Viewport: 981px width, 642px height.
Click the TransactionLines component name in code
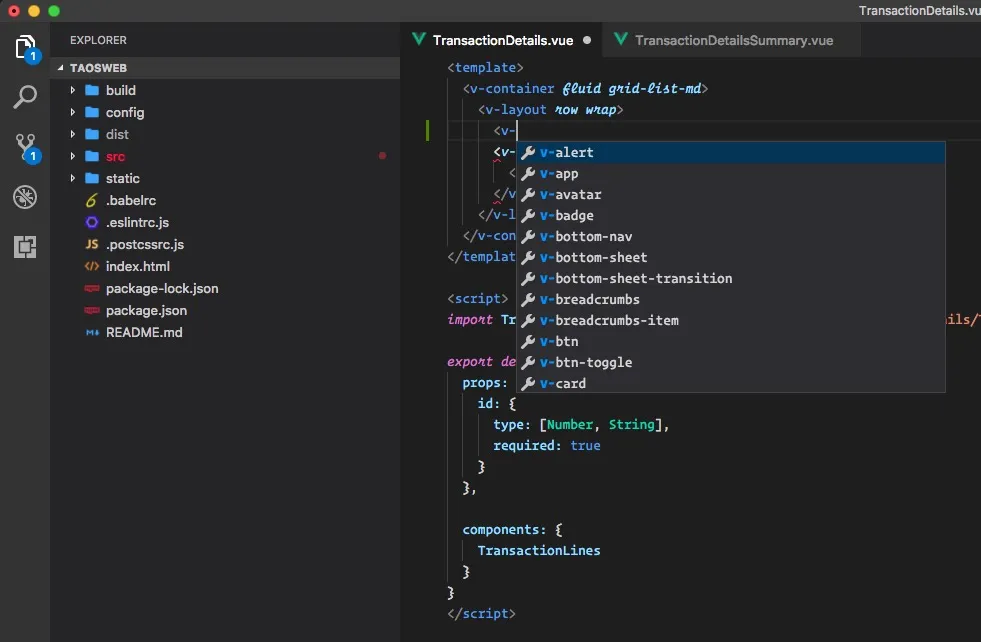pyautogui.click(x=539, y=551)
